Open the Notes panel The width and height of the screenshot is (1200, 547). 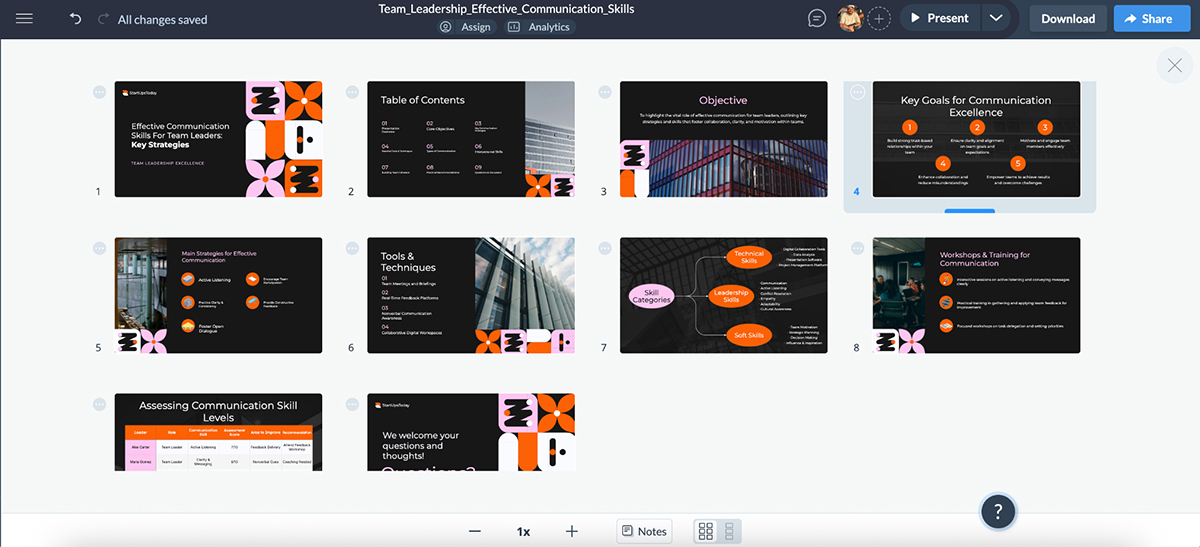click(643, 531)
